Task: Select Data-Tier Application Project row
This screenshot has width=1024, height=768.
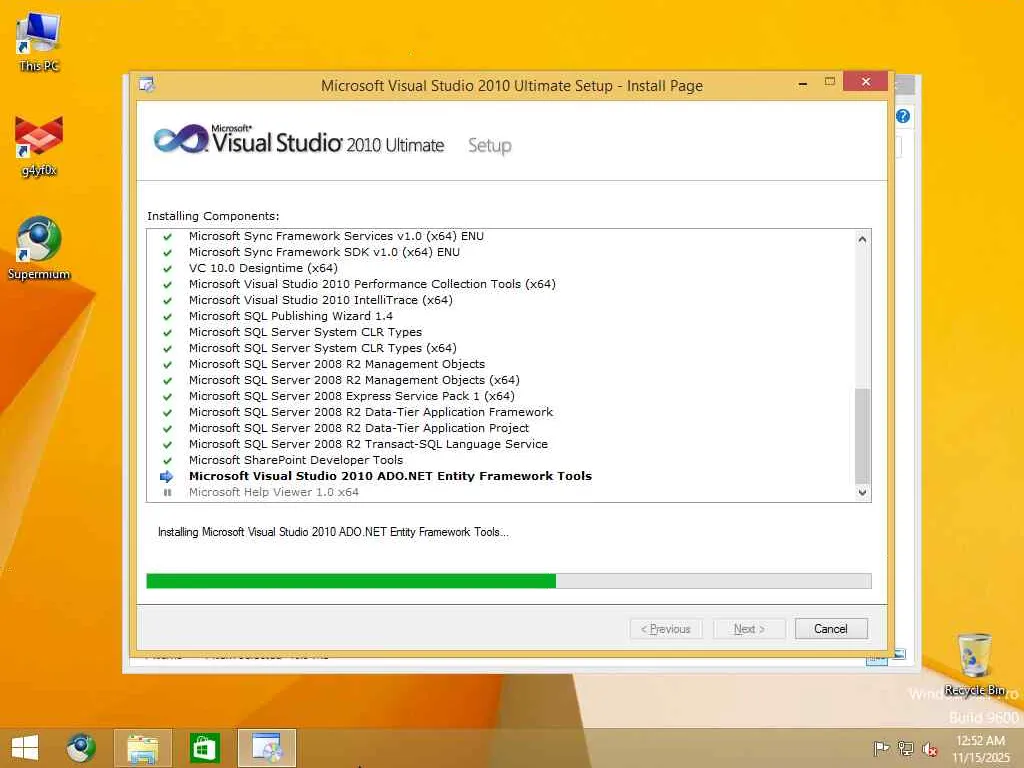Action: pyautogui.click(x=359, y=428)
